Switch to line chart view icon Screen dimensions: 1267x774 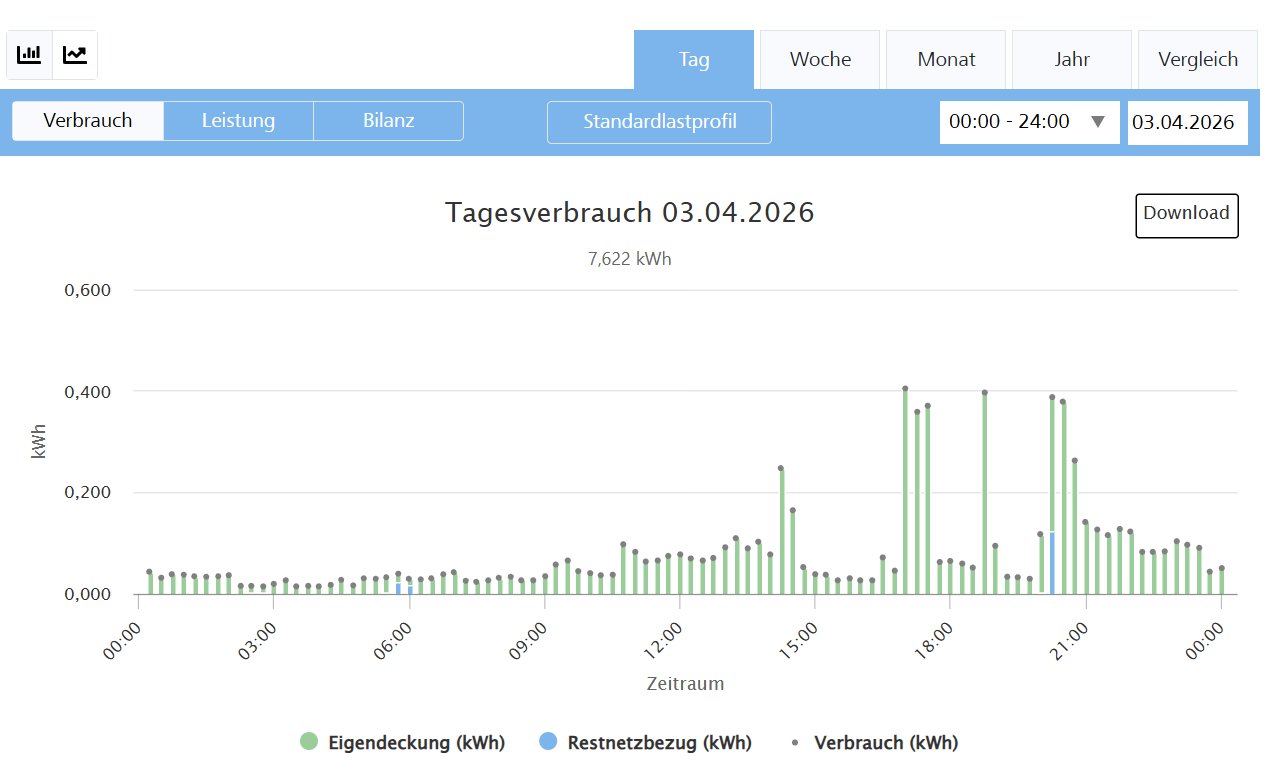(75, 55)
